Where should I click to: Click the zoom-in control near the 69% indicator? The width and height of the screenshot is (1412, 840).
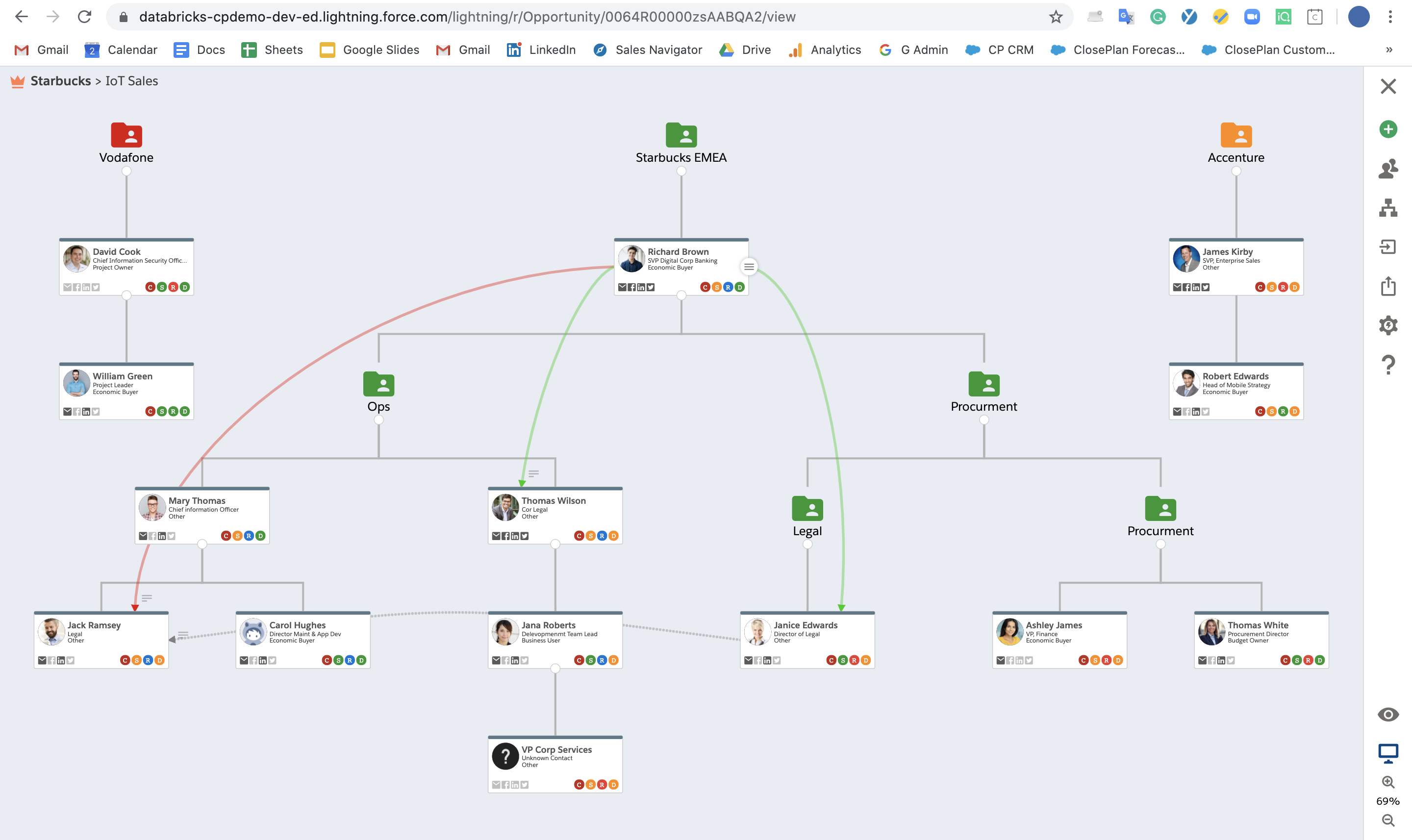[x=1388, y=782]
